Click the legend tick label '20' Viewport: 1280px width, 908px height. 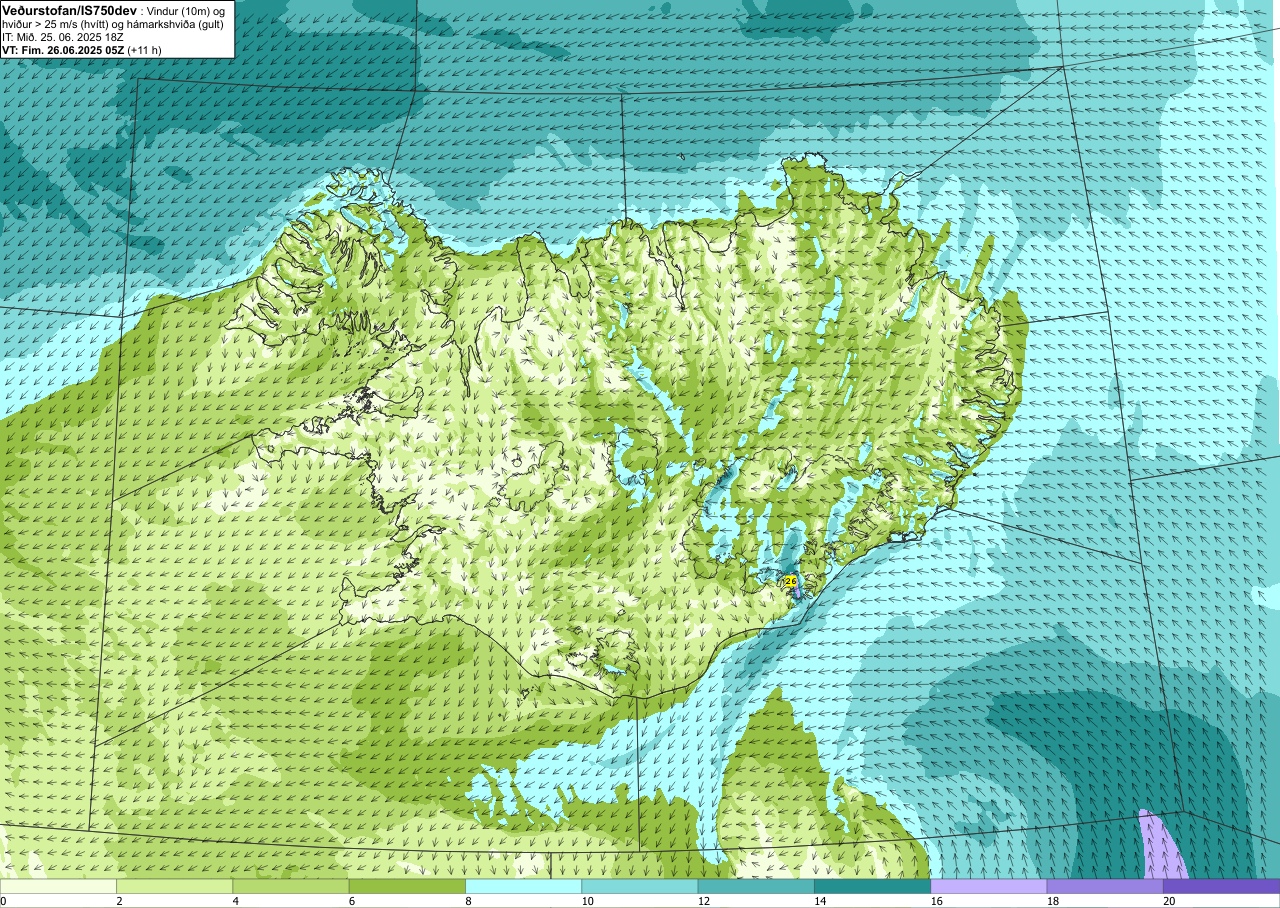(1169, 901)
